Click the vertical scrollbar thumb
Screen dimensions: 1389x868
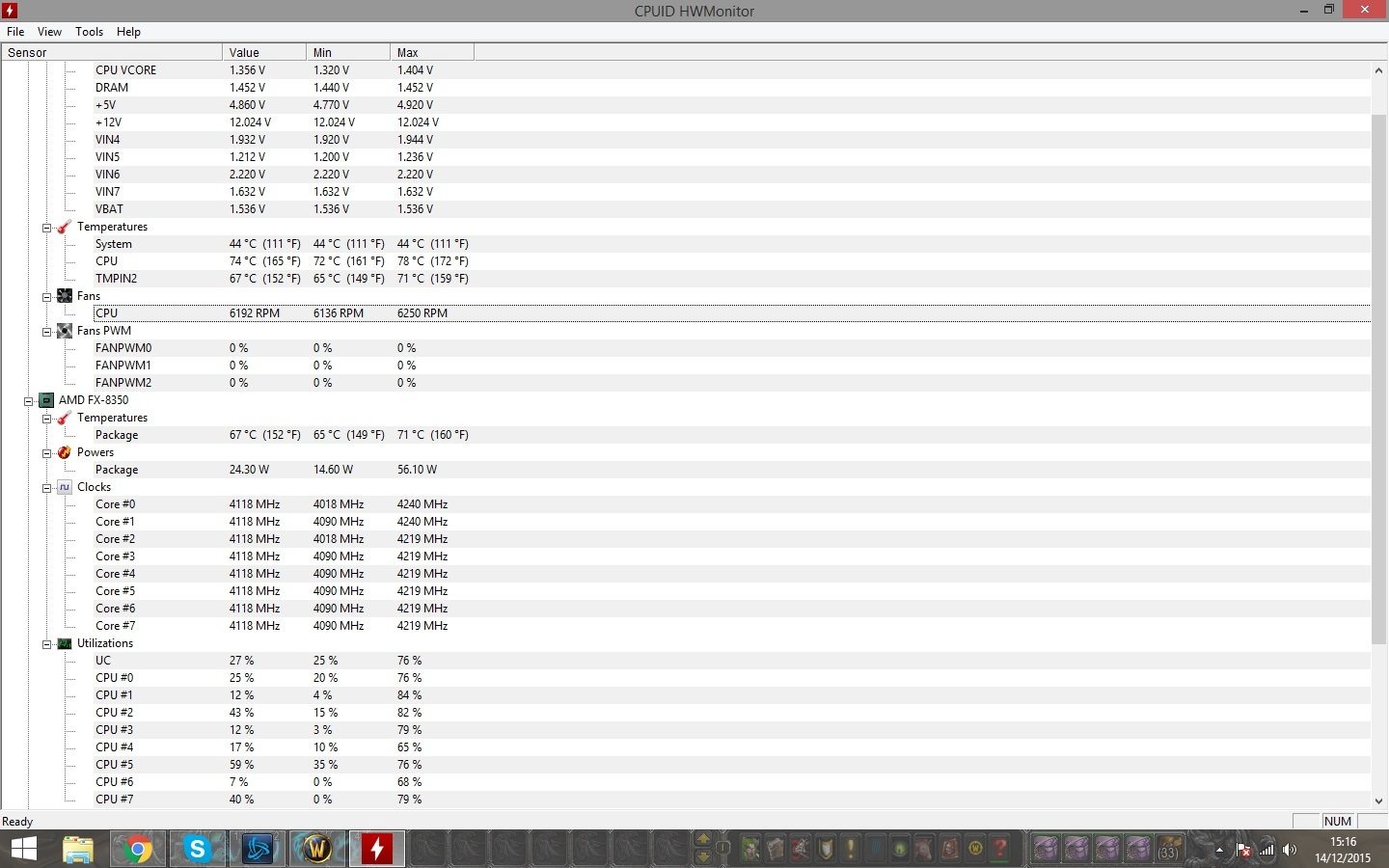click(x=1378, y=379)
